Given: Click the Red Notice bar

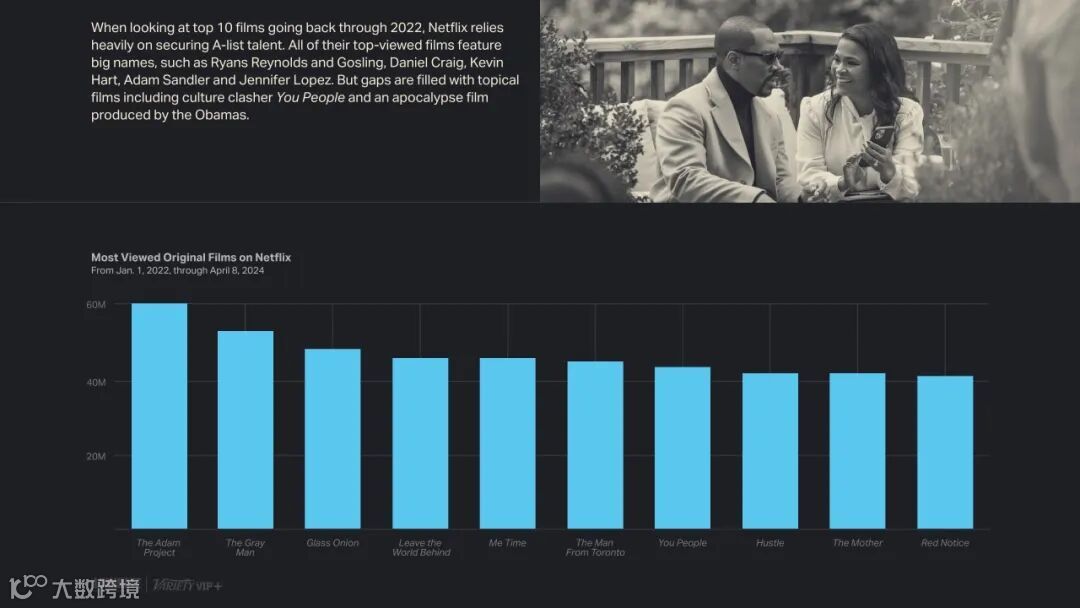Looking at the screenshot, I should pos(945,452).
